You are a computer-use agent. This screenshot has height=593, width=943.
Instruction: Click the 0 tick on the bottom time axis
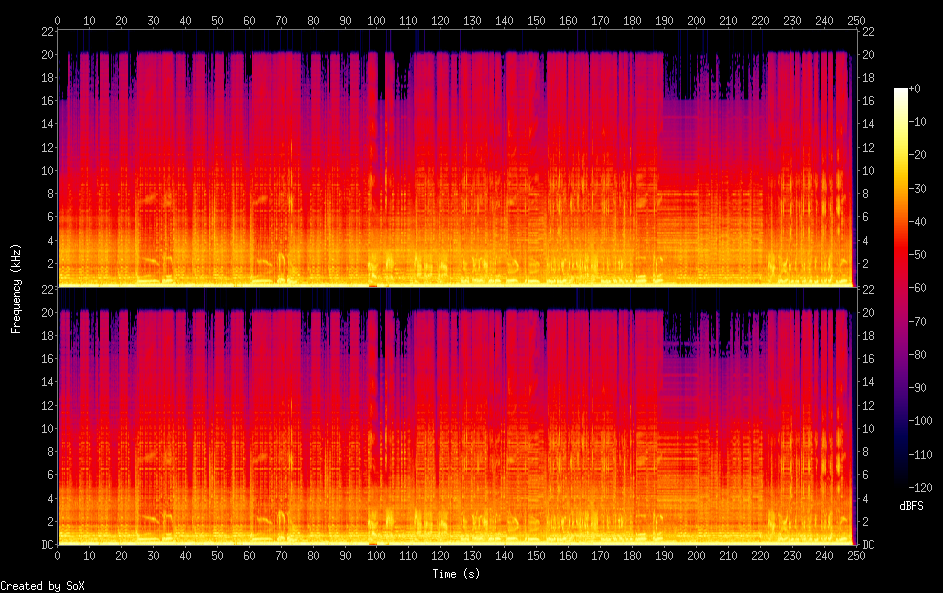point(58,557)
